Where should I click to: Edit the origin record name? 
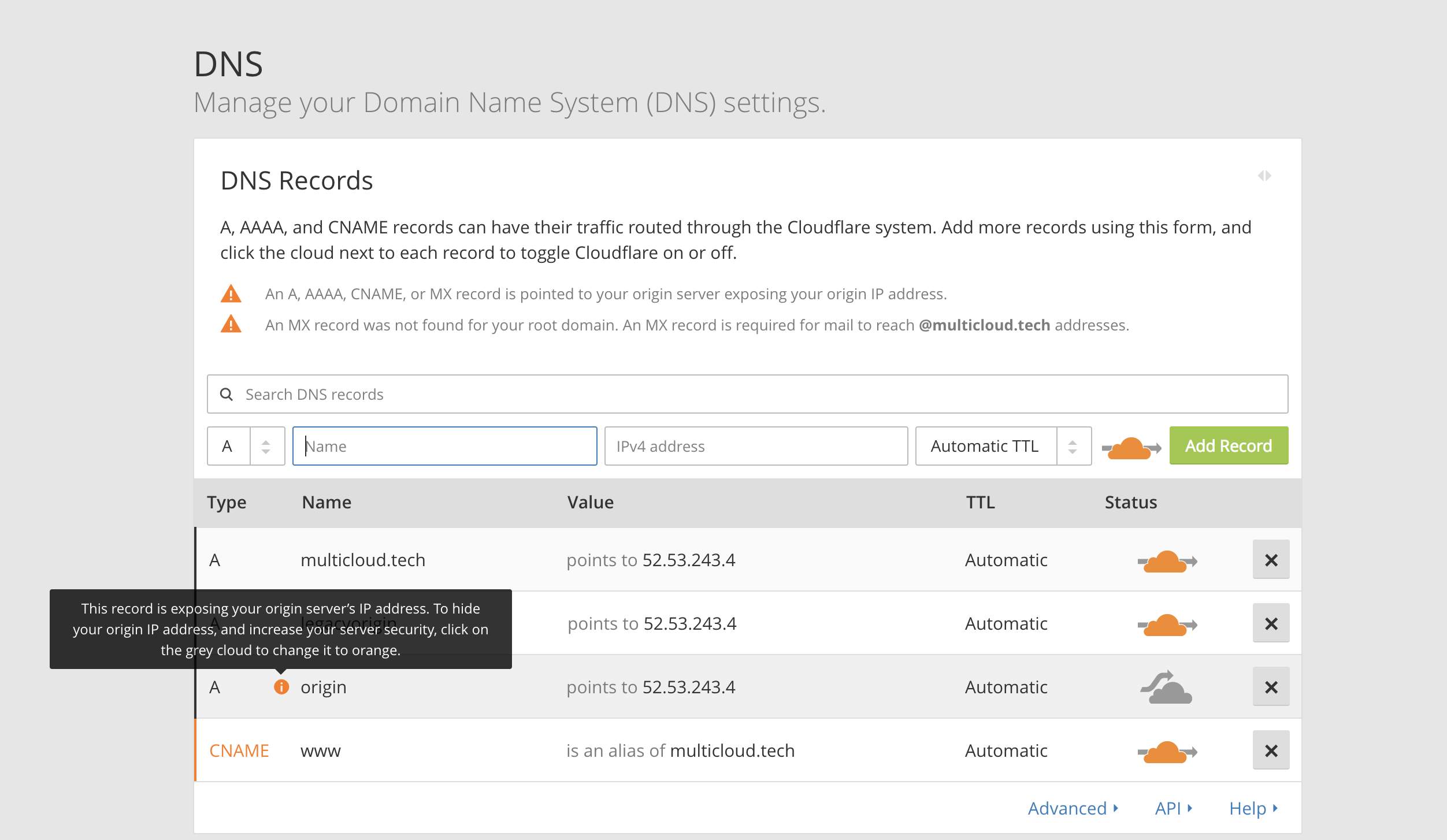pos(324,687)
